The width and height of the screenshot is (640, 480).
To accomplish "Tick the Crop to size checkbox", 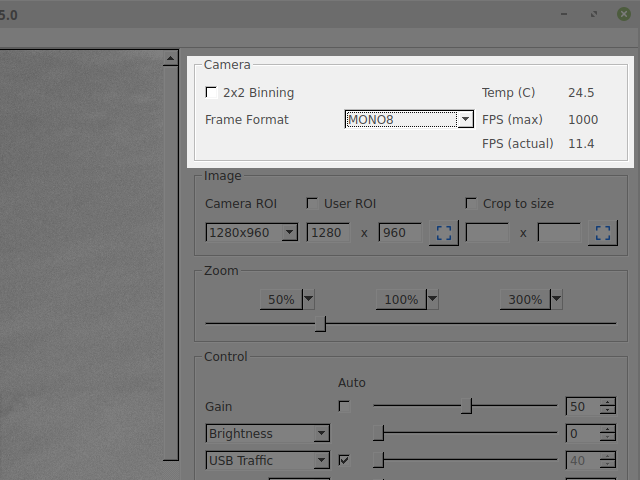I will coord(471,203).
